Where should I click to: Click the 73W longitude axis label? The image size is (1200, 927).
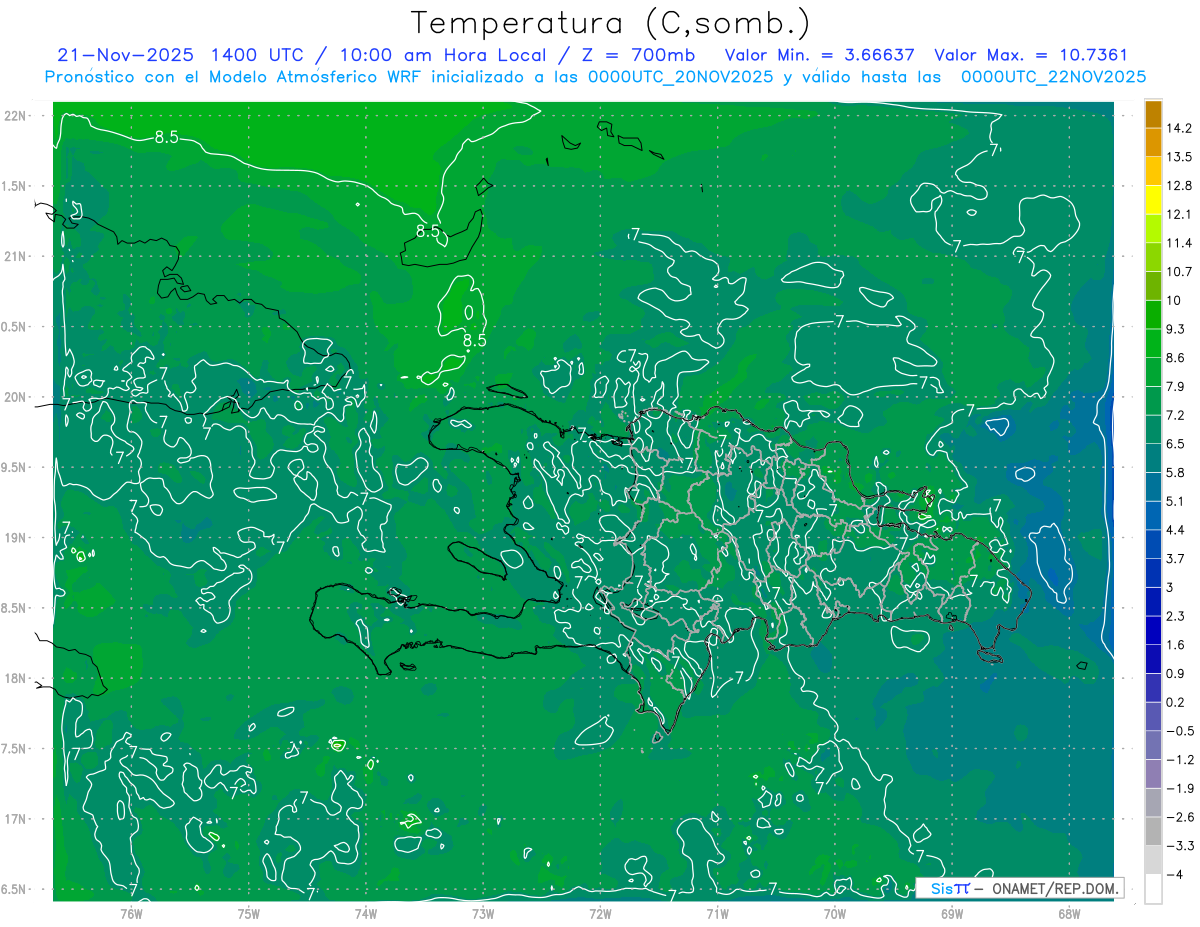coord(483,913)
